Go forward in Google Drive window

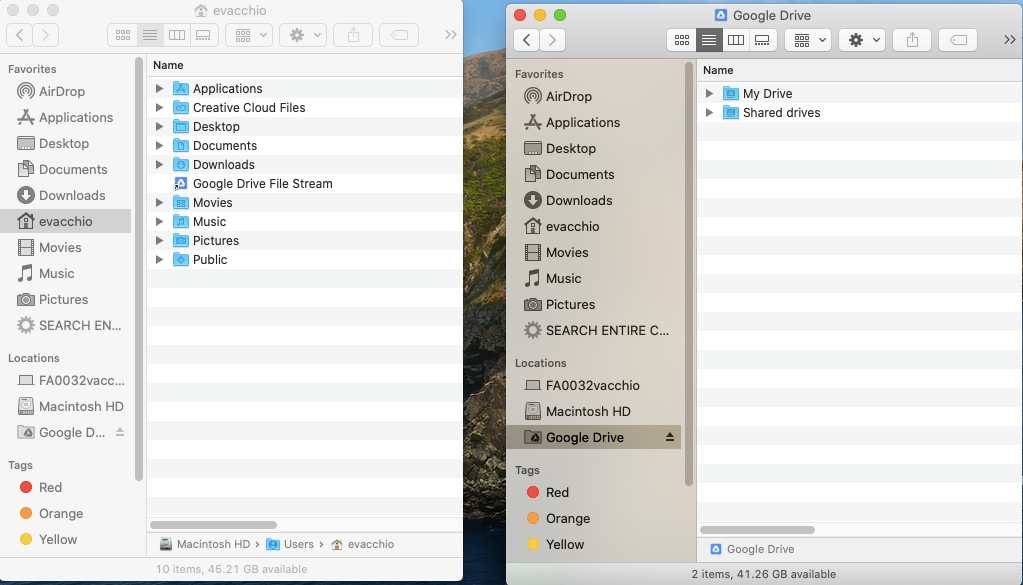[553, 40]
